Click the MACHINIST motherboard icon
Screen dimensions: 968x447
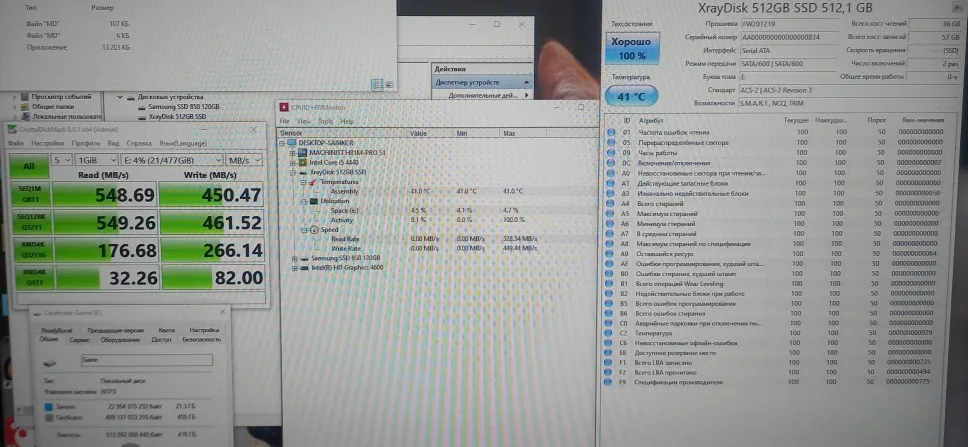tap(303, 152)
